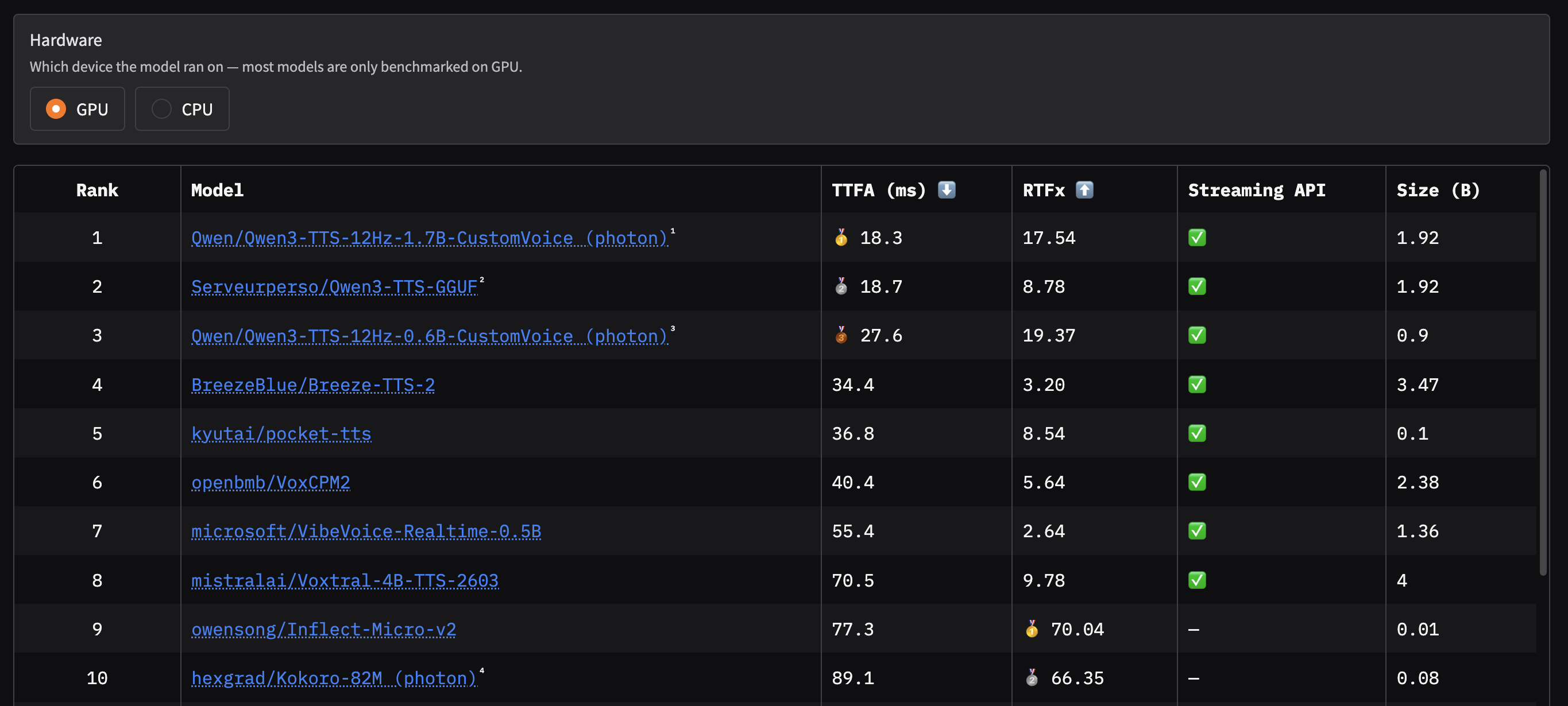The width and height of the screenshot is (1568, 706).
Task: Click the RTFx up-arrow sort icon
Action: click(1084, 190)
